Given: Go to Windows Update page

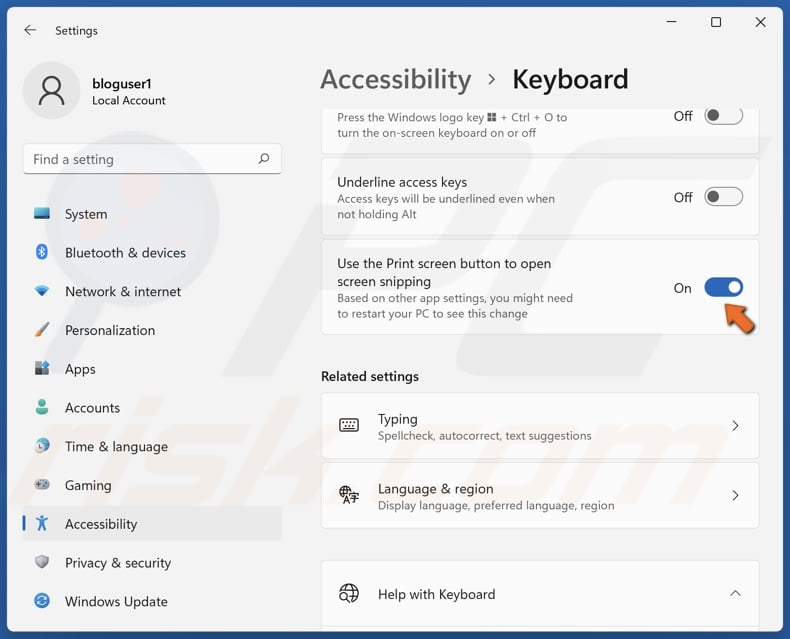Looking at the screenshot, I should (152, 601).
